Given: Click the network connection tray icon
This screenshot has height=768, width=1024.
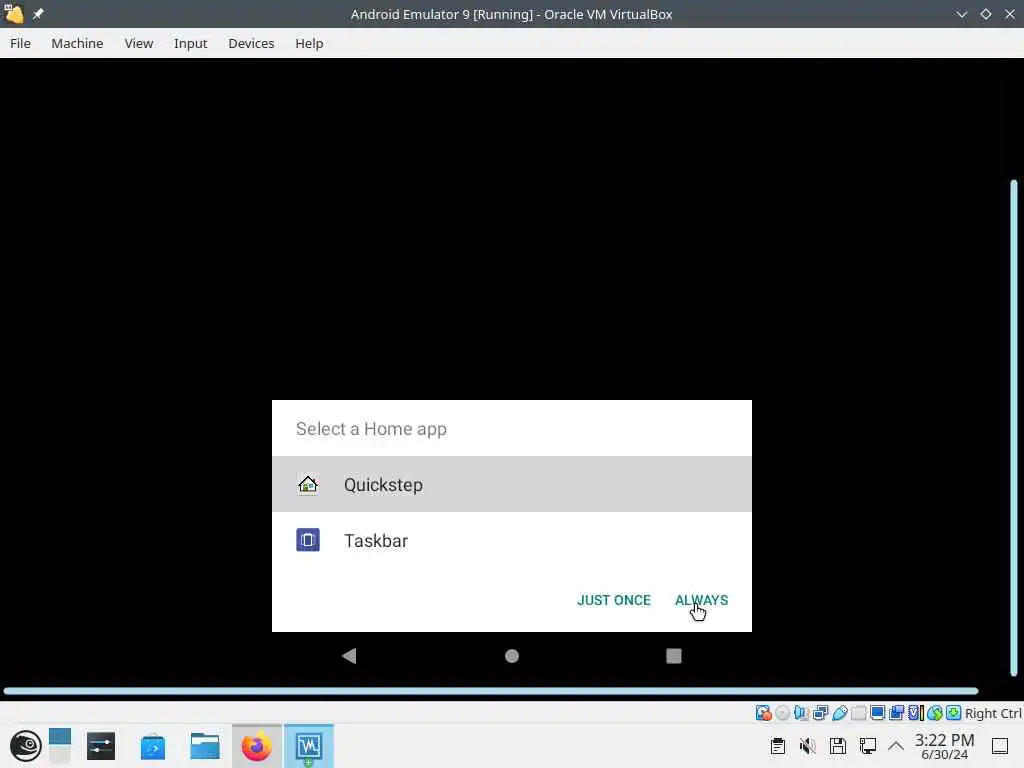Looking at the screenshot, I should click(x=867, y=746).
